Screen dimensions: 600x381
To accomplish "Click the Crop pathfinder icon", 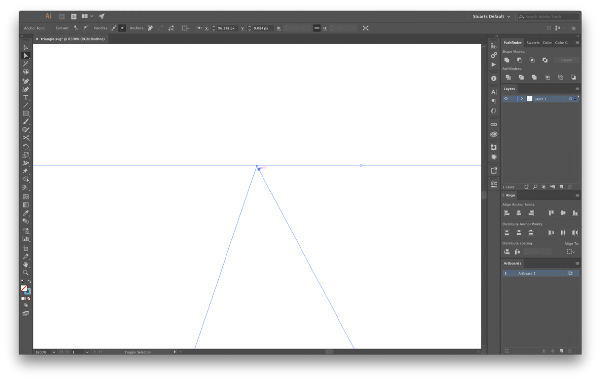I will (x=548, y=77).
